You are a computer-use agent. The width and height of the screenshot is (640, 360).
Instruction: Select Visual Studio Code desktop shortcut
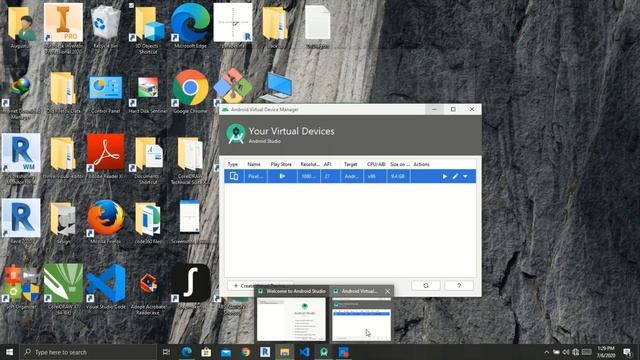(106, 287)
